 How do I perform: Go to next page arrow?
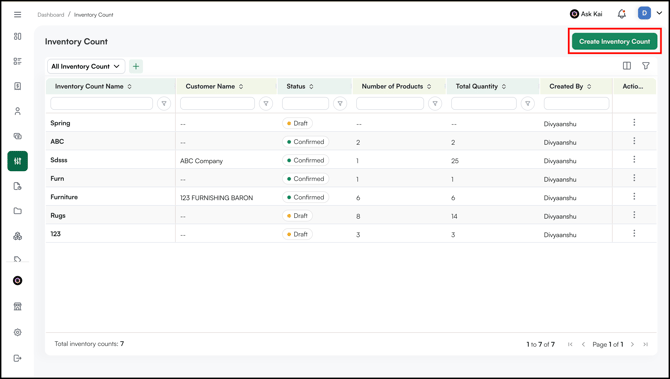click(x=632, y=344)
